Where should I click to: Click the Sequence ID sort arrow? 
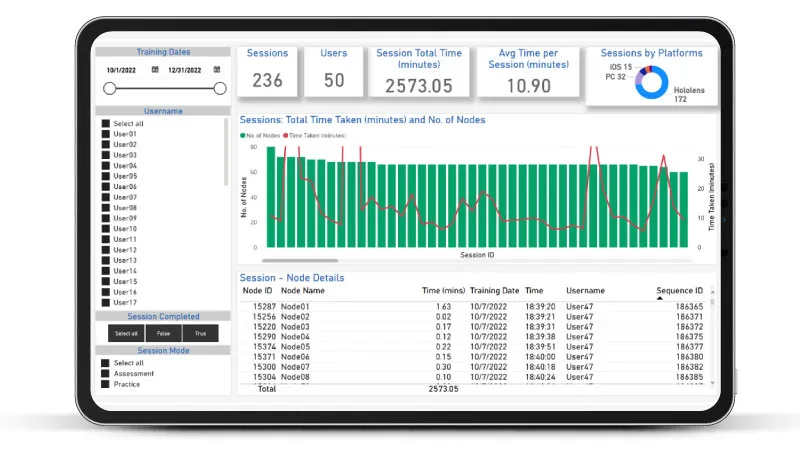pyautogui.click(x=660, y=298)
